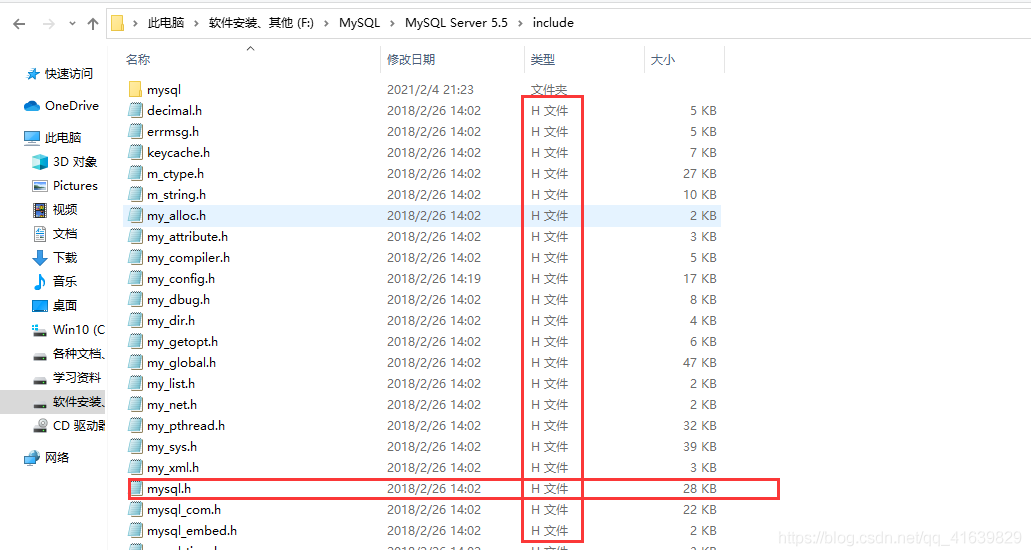Viewport: 1031px width, 556px height.
Task: Expand the chevron after MySQL Server 5.5
Action: tap(520, 23)
